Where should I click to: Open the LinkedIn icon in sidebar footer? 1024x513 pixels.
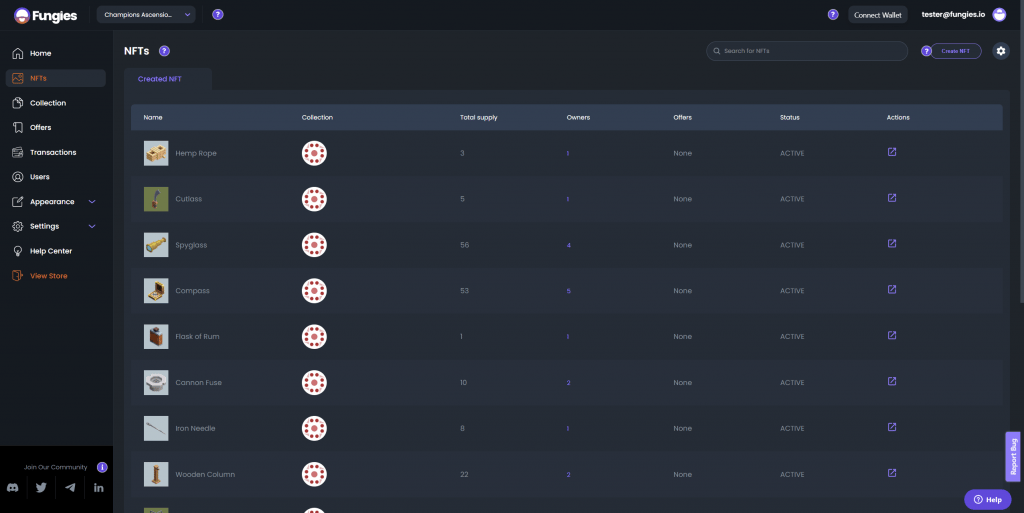tap(99, 488)
